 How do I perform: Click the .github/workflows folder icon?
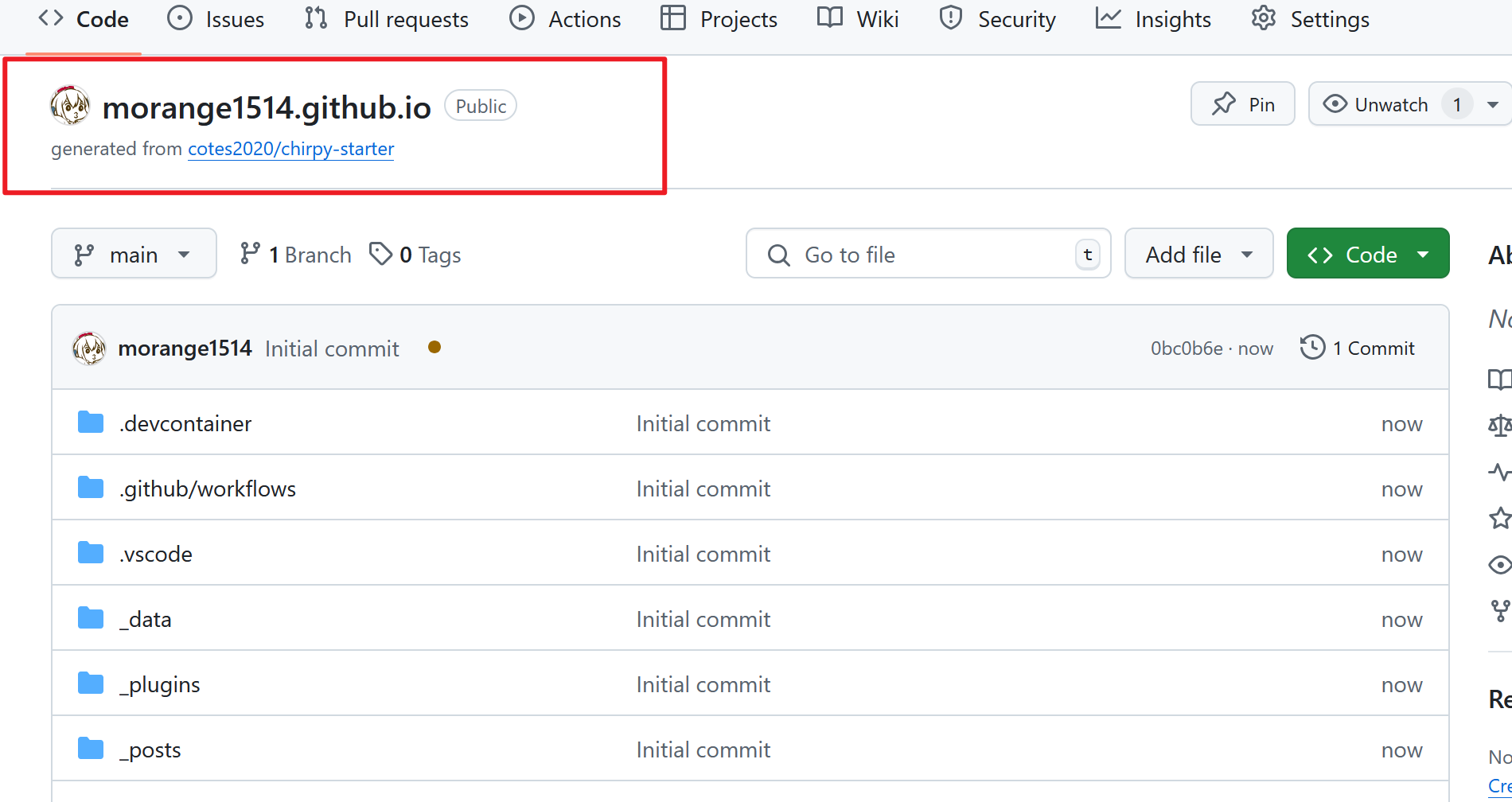tap(91, 488)
